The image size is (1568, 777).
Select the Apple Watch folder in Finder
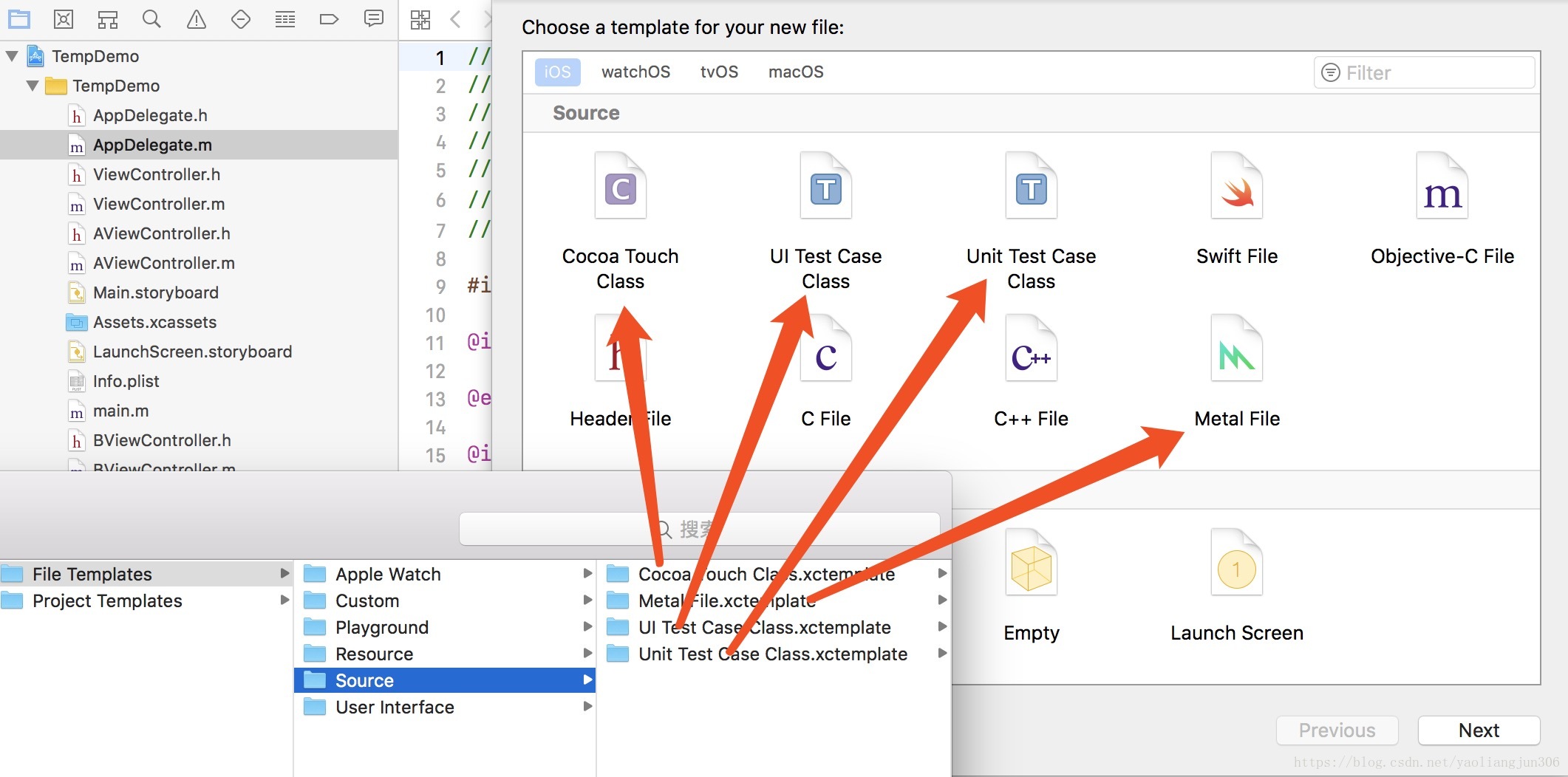click(x=445, y=574)
